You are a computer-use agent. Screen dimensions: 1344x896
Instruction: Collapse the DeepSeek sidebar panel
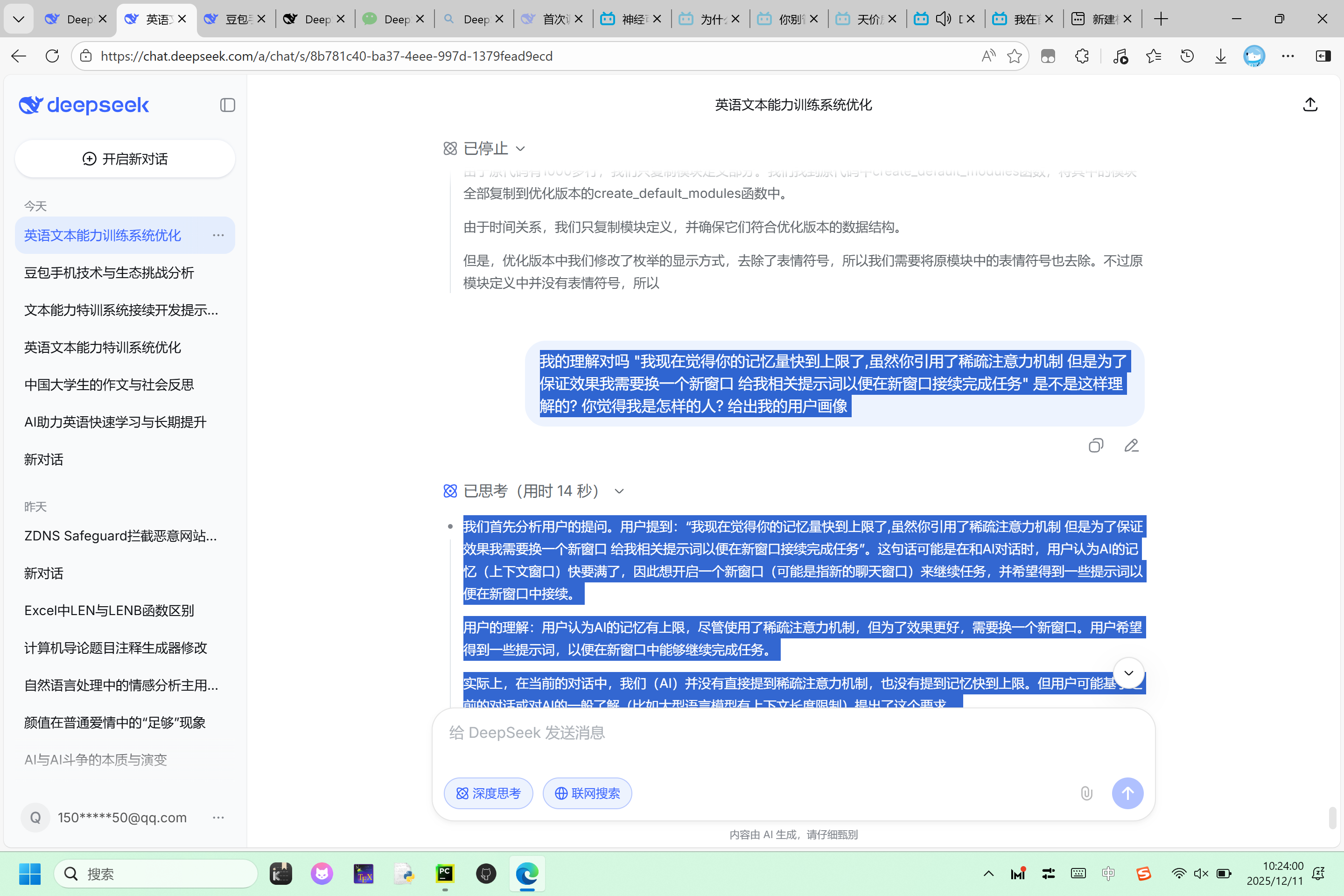click(x=227, y=105)
